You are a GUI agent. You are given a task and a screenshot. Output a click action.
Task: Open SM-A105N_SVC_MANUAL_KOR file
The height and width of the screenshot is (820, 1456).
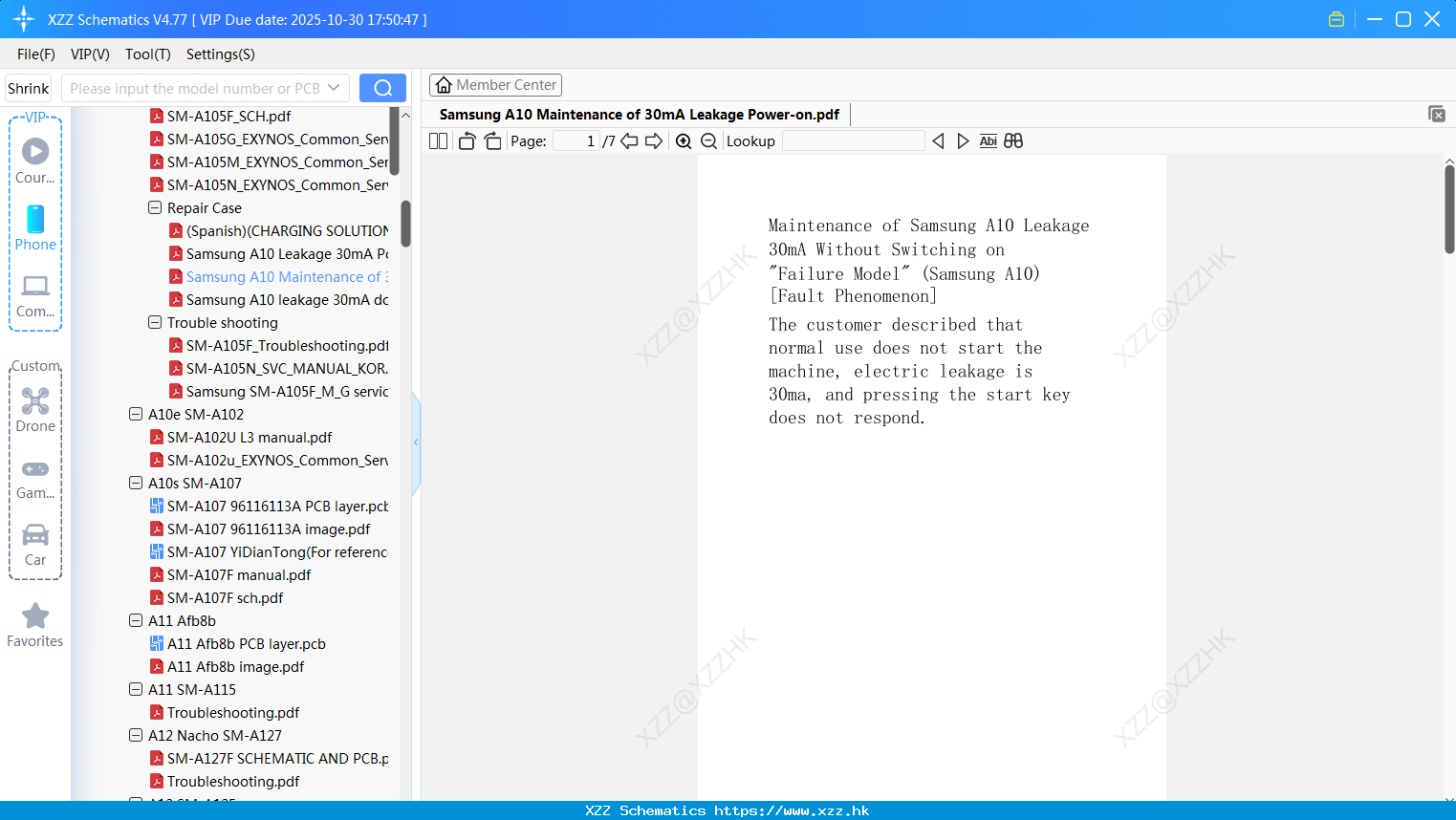[x=287, y=368]
